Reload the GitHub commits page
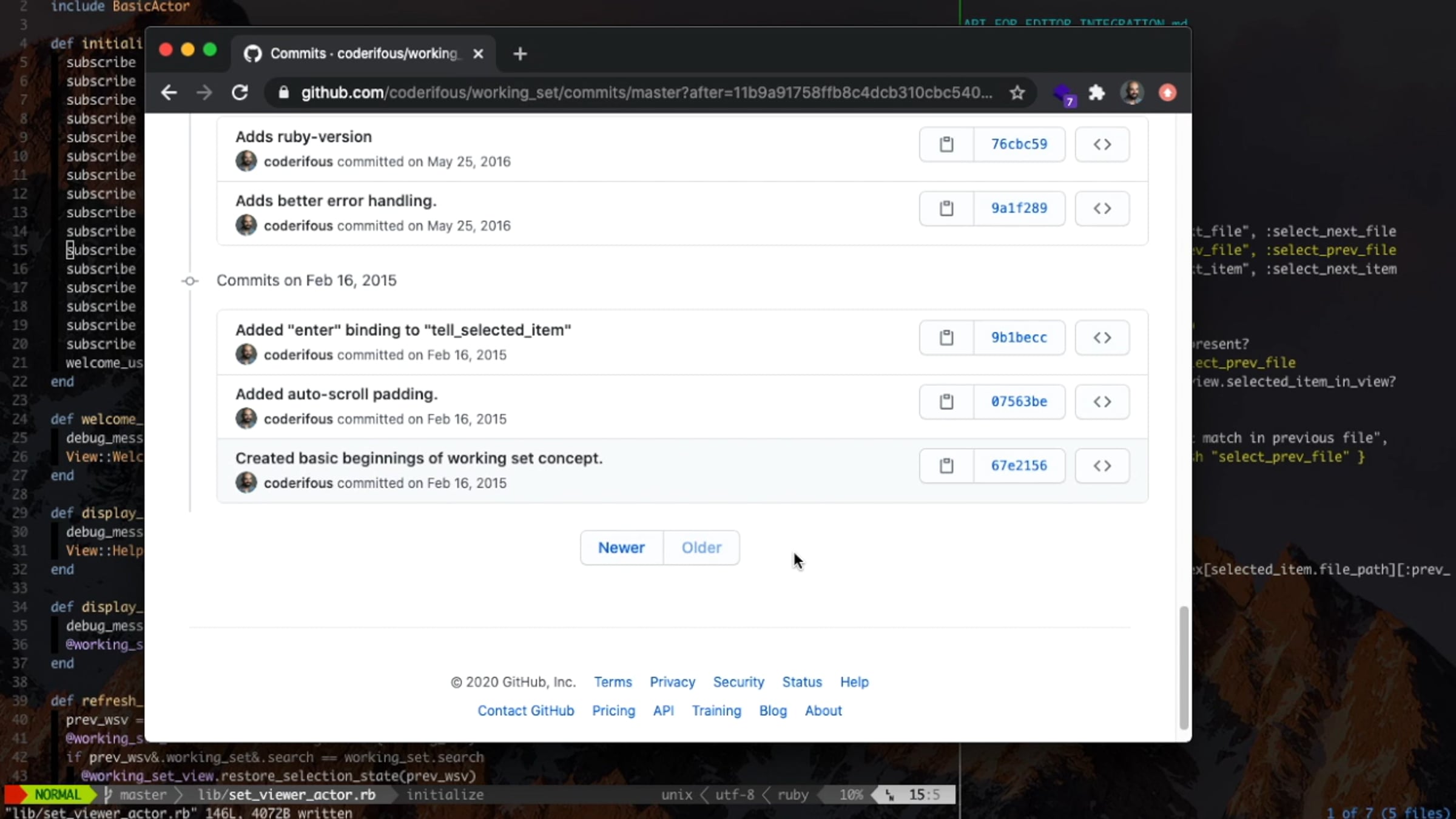Screen dimensions: 1456x819 tap(240, 93)
